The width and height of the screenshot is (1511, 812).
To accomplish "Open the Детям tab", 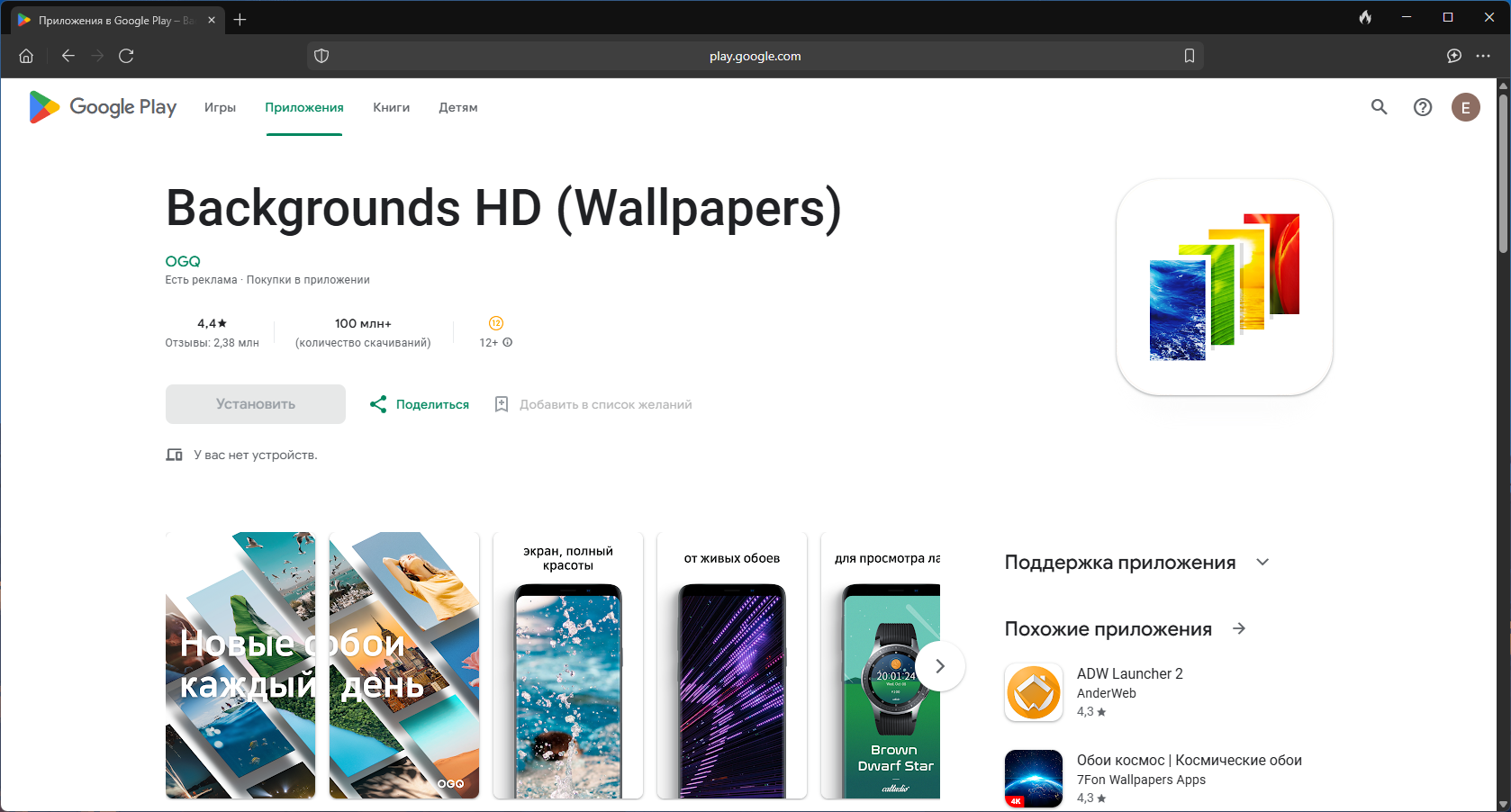I will coord(458,107).
